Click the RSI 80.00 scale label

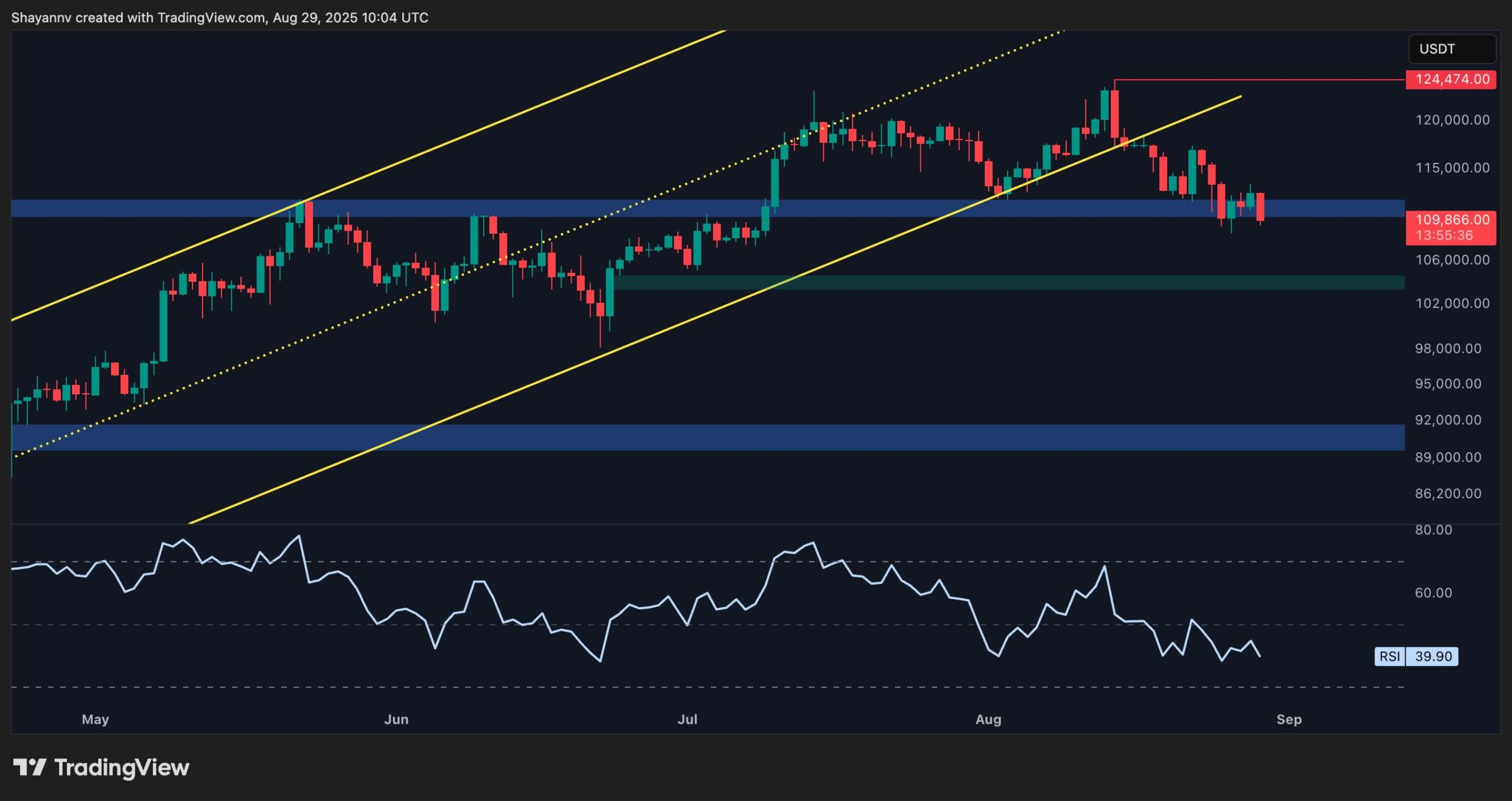click(x=1433, y=530)
